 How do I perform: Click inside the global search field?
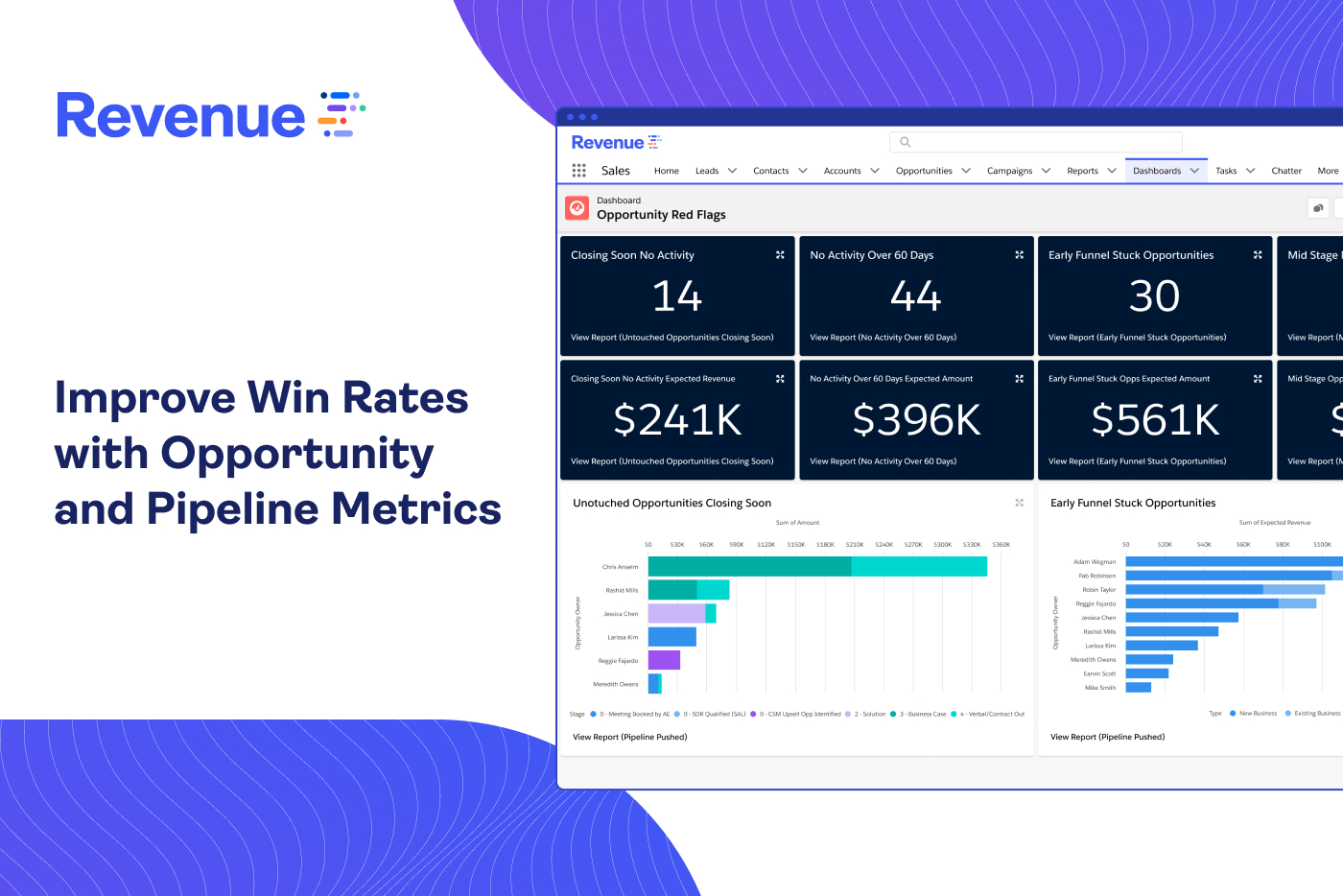[x=1036, y=142]
